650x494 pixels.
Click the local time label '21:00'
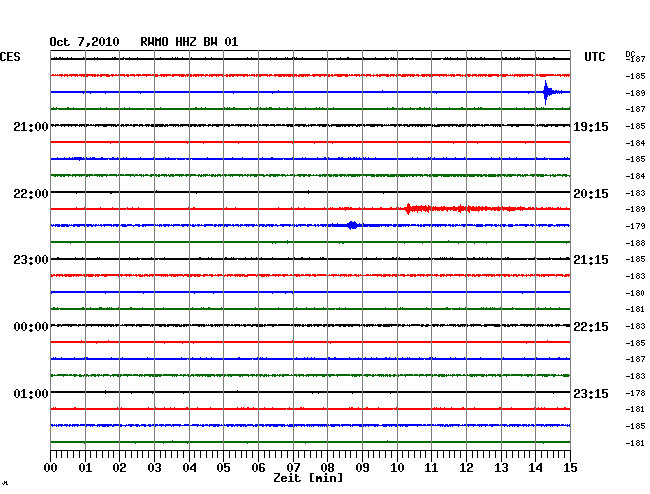click(x=31, y=126)
